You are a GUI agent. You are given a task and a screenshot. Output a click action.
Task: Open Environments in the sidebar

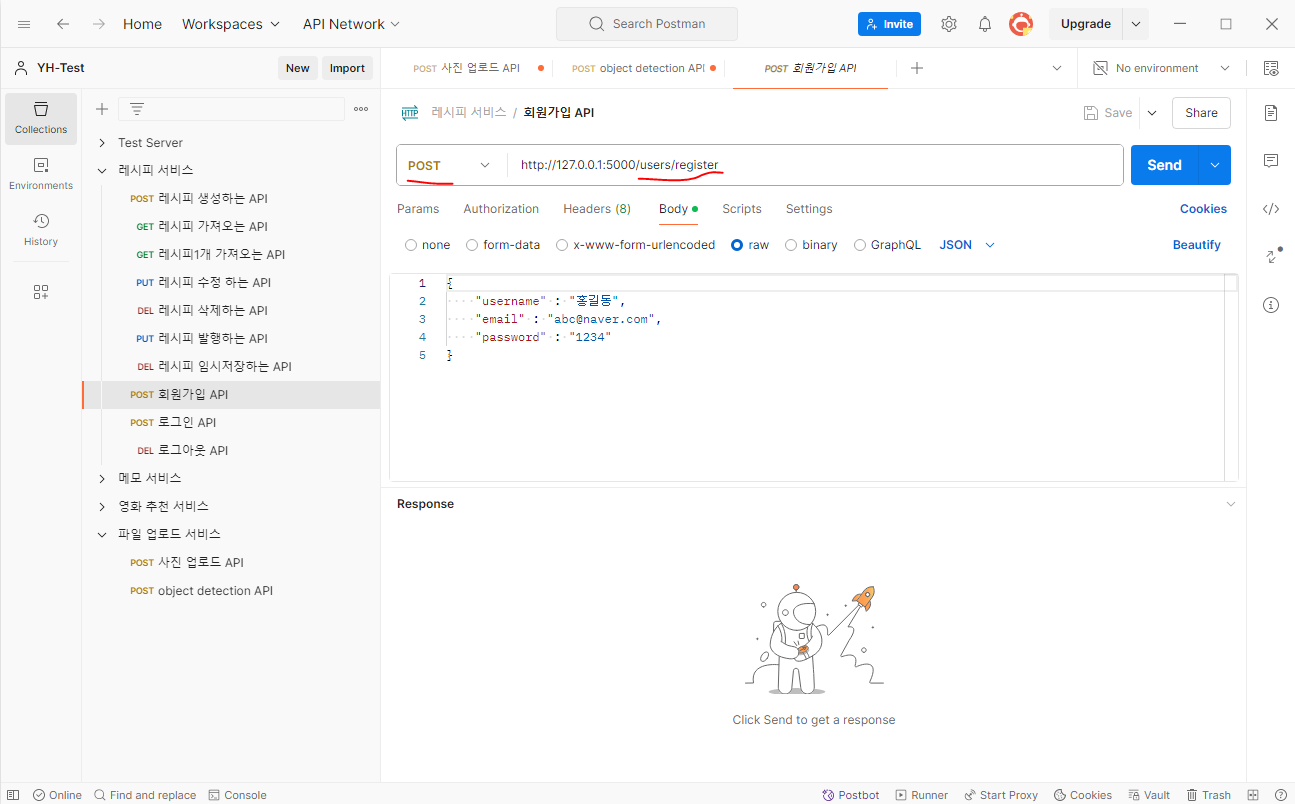(x=41, y=174)
